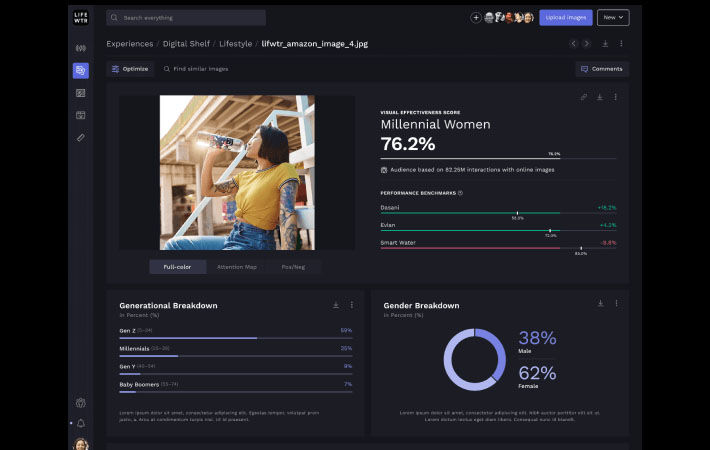
Task: Go to previous image arrow
Action: point(573,43)
